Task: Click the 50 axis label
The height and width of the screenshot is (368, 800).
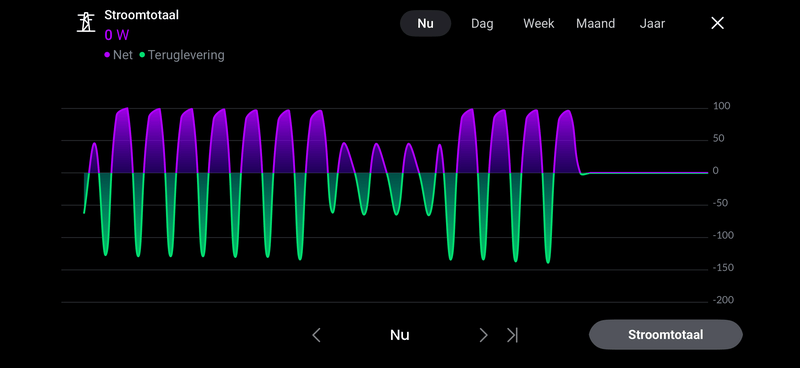Action: coord(719,139)
